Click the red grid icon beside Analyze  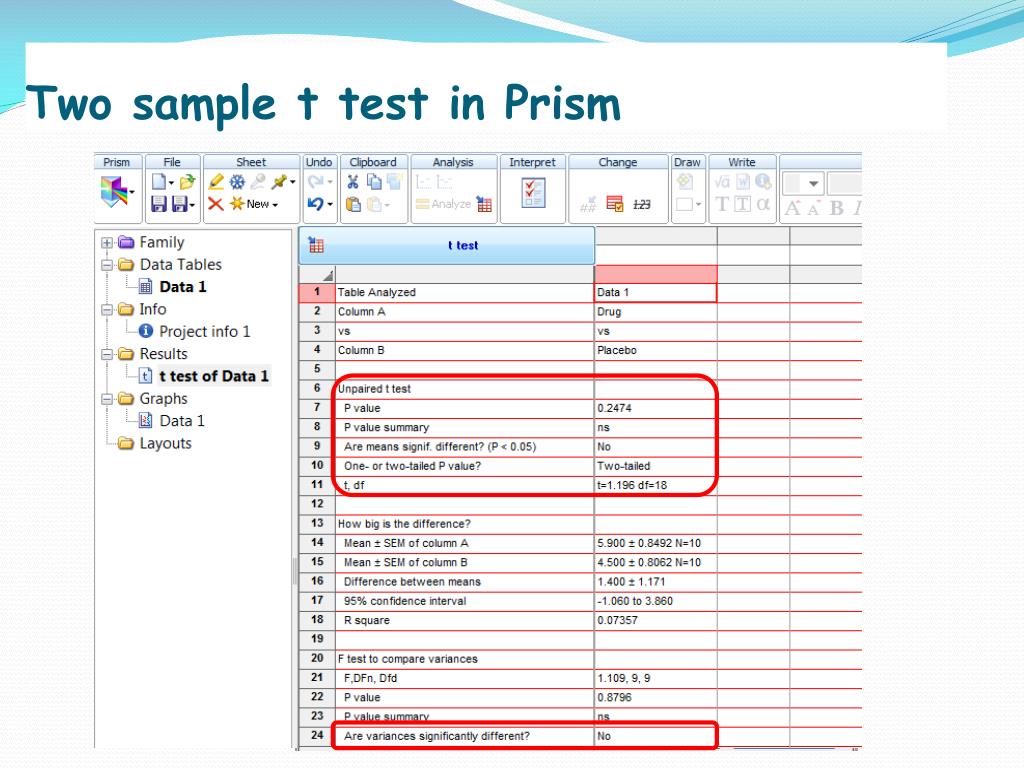484,204
